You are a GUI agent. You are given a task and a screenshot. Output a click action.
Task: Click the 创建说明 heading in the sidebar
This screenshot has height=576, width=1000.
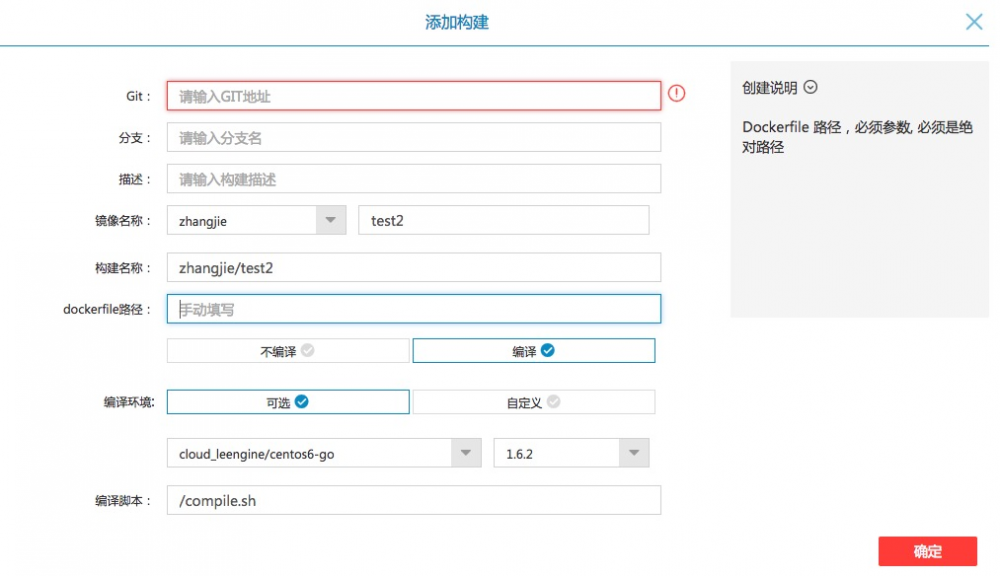770,88
